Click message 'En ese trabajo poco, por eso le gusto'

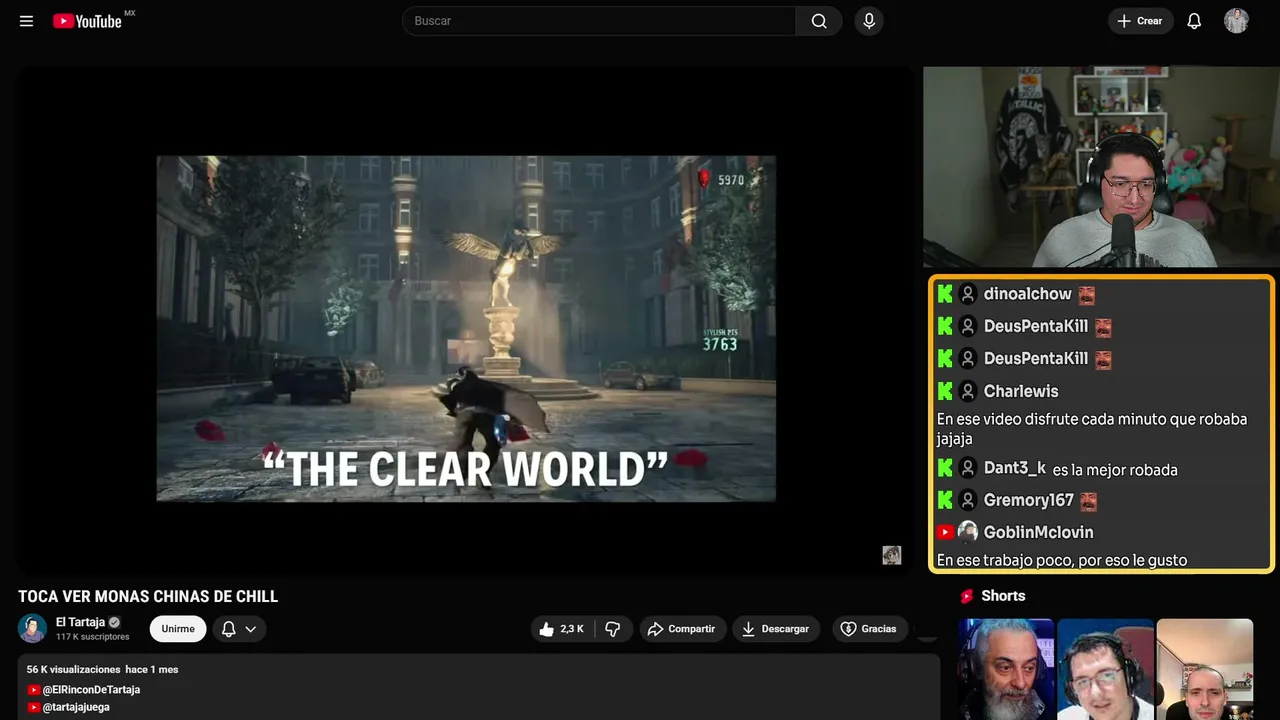point(1062,560)
